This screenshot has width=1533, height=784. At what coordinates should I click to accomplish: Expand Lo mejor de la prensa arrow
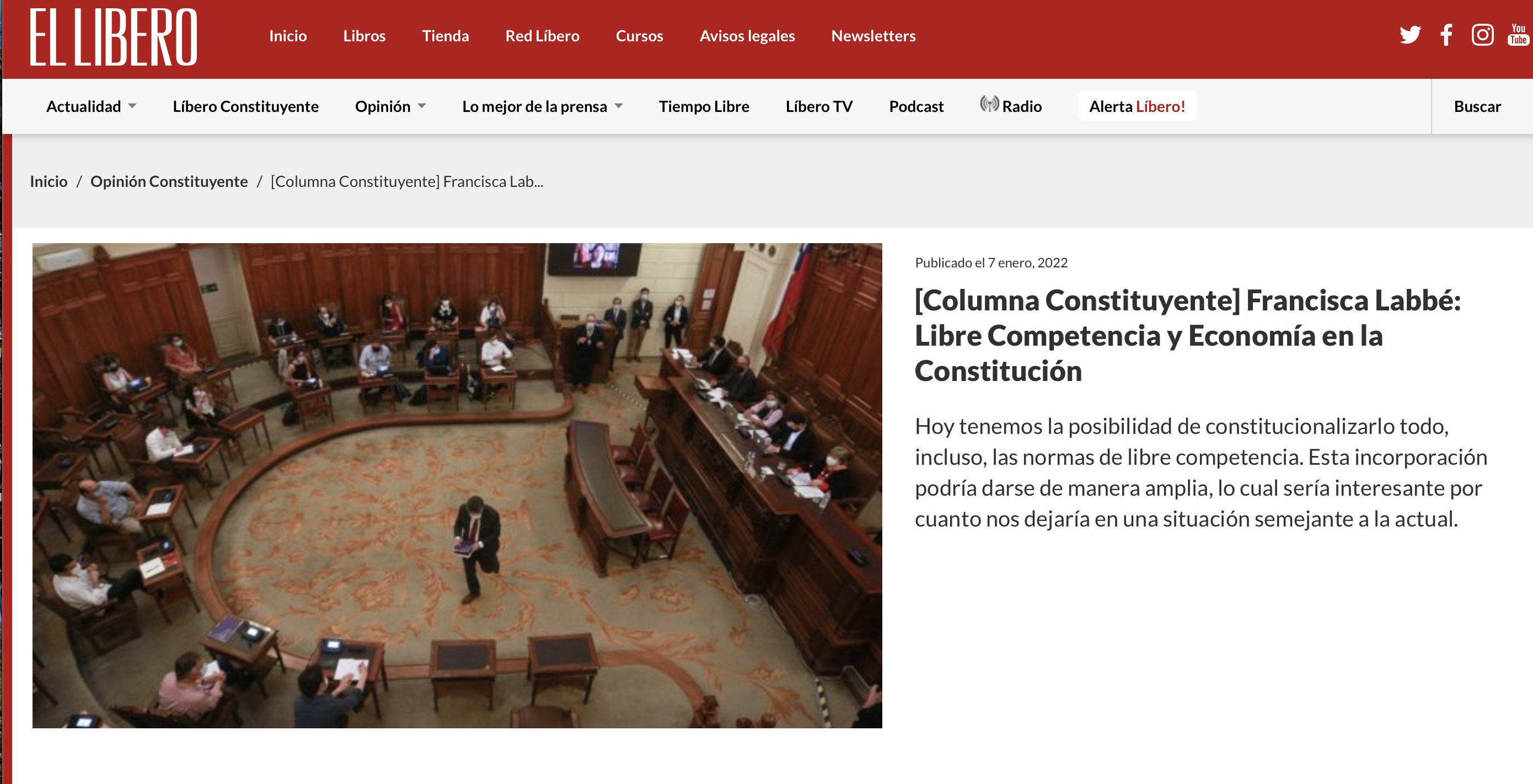pyautogui.click(x=618, y=106)
